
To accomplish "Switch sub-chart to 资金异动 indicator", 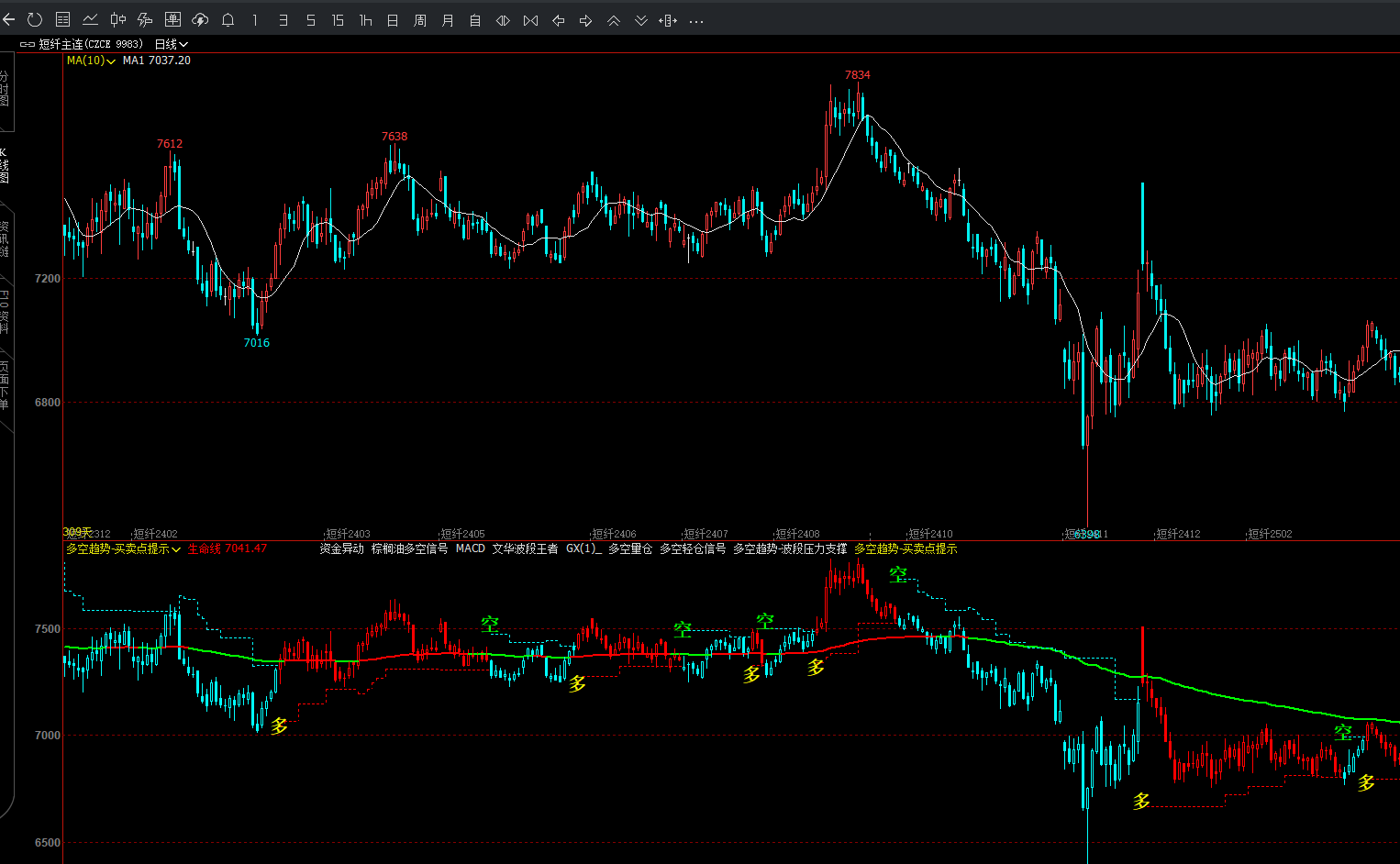I will (x=341, y=548).
